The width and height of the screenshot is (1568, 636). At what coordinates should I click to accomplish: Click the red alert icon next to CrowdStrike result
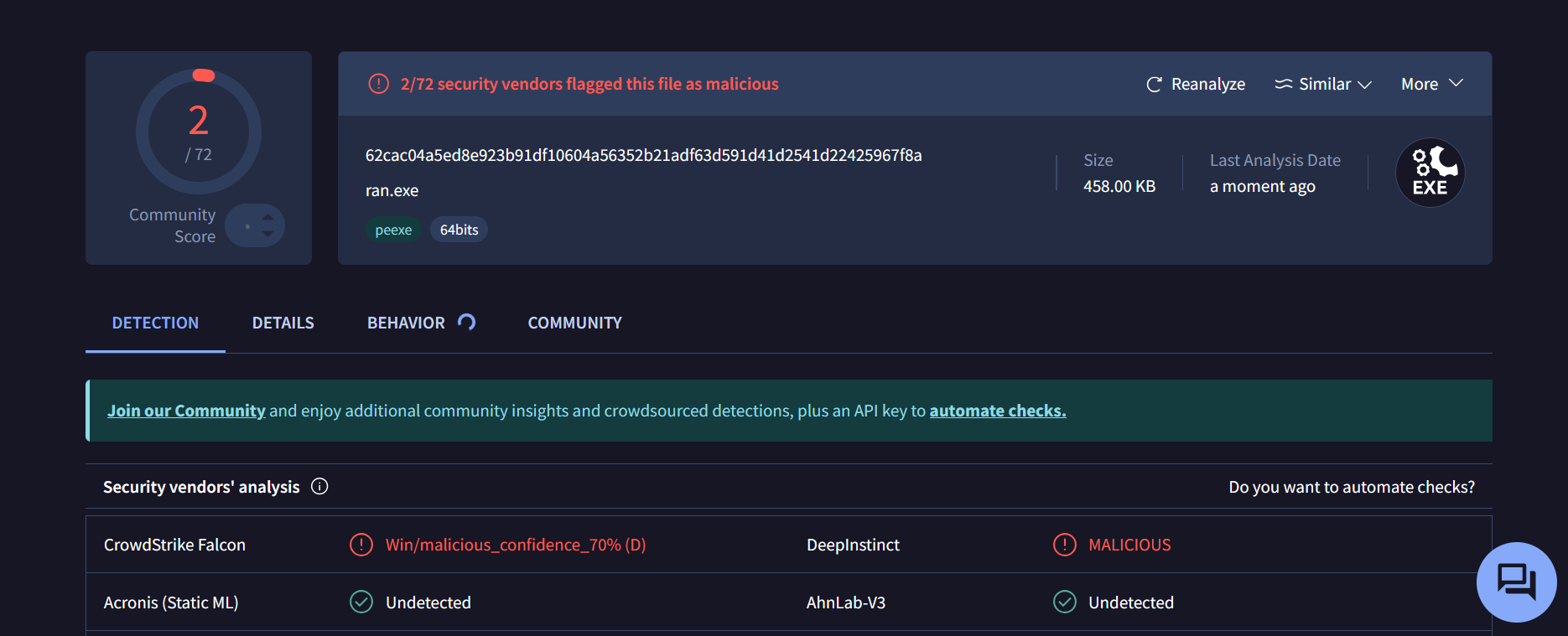[x=361, y=545]
